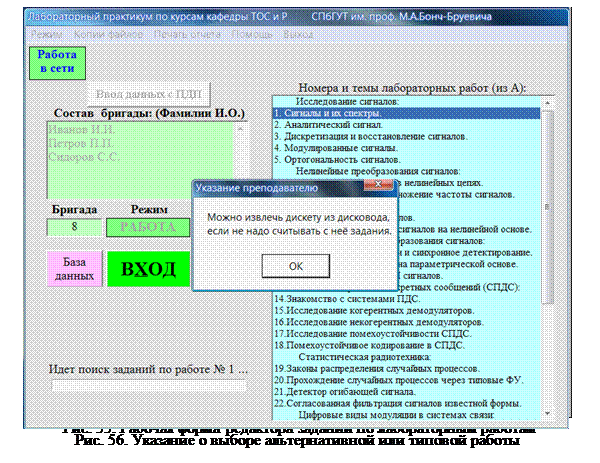The width and height of the screenshot is (600, 463).
Task: Click the РАБОТА mode field
Action: [x=148, y=227]
